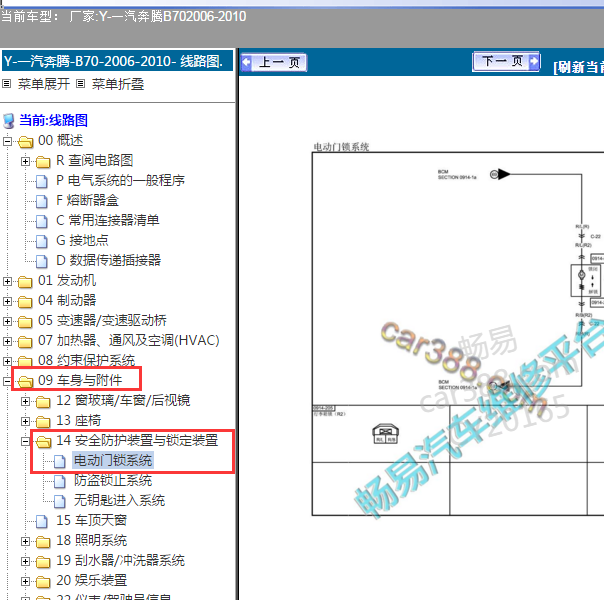
Task: Collapse the 09 车身与附件 node
Action: (x=7, y=381)
